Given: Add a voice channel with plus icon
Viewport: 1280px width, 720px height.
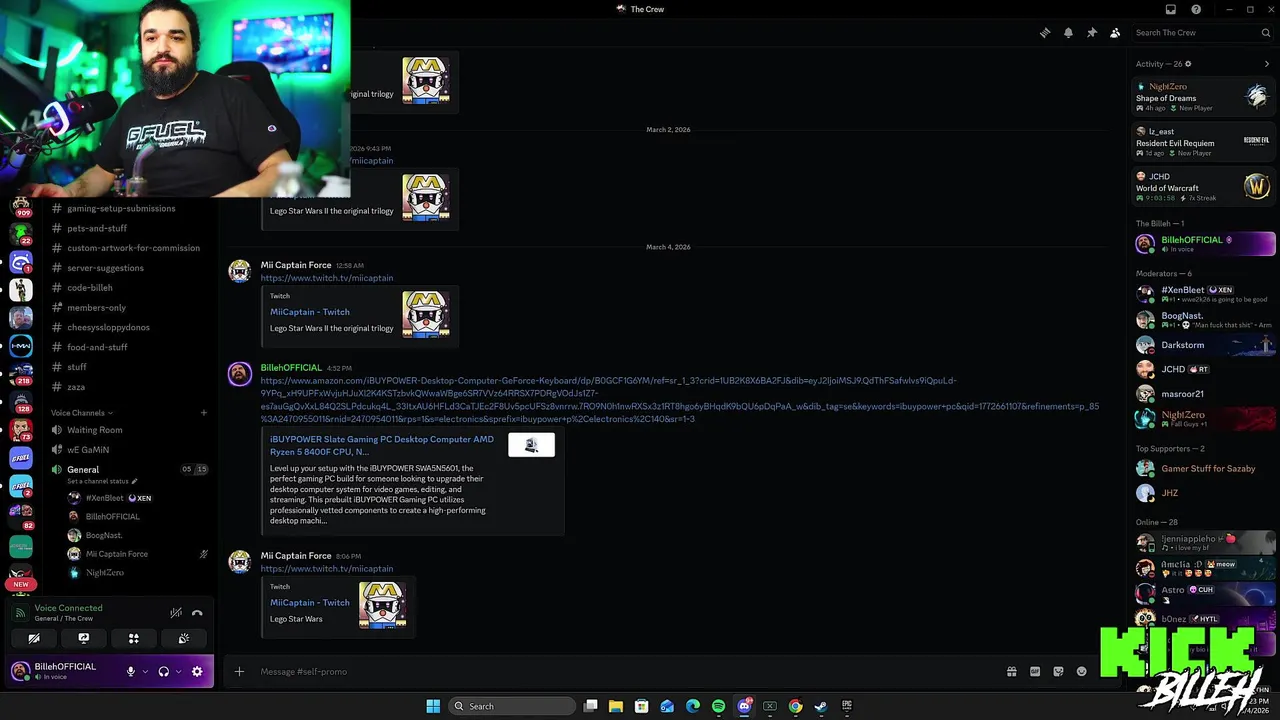Looking at the screenshot, I should tap(203, 413).
